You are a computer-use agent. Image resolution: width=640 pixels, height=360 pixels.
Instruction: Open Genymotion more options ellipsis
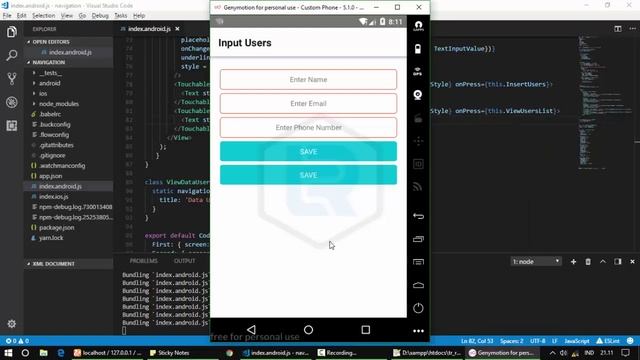418,331
